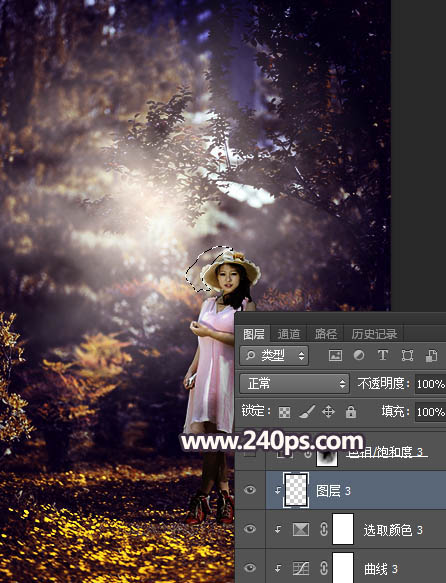This screenshot has height=583, width=446.
Task: Open the 类型 layer filter dropdown
Action: (x=274, y=356)
